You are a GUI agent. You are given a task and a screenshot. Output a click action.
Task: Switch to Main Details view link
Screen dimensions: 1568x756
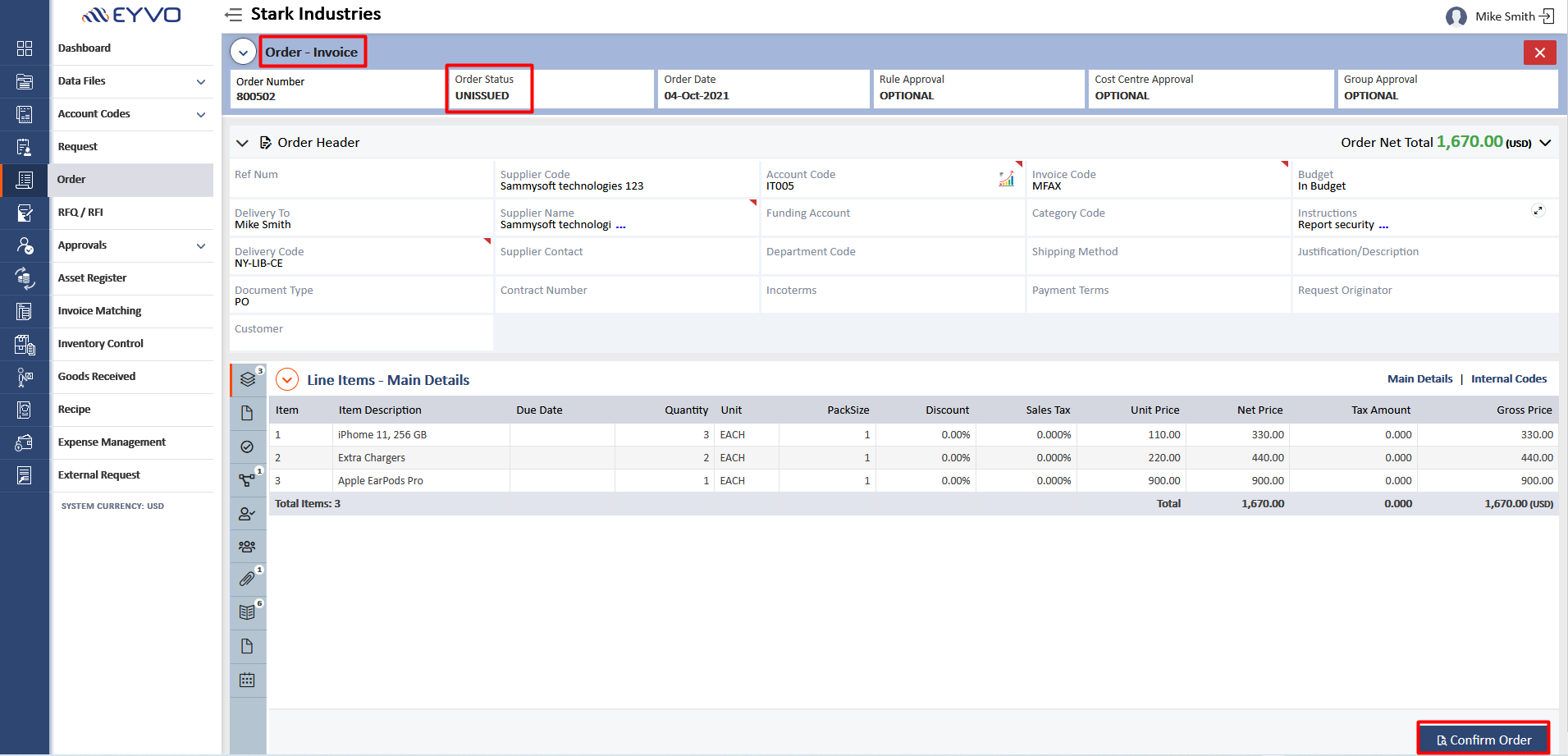point(1419,379)
